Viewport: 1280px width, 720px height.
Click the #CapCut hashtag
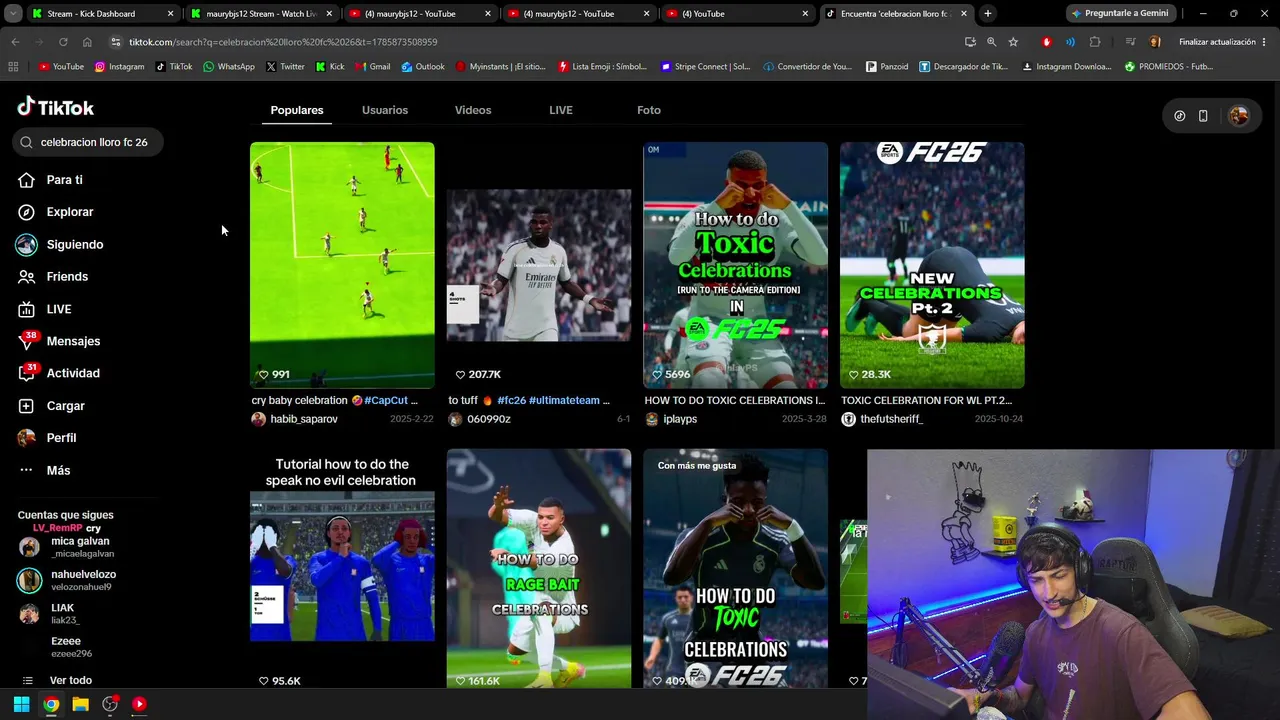click(x=385, y=400)
